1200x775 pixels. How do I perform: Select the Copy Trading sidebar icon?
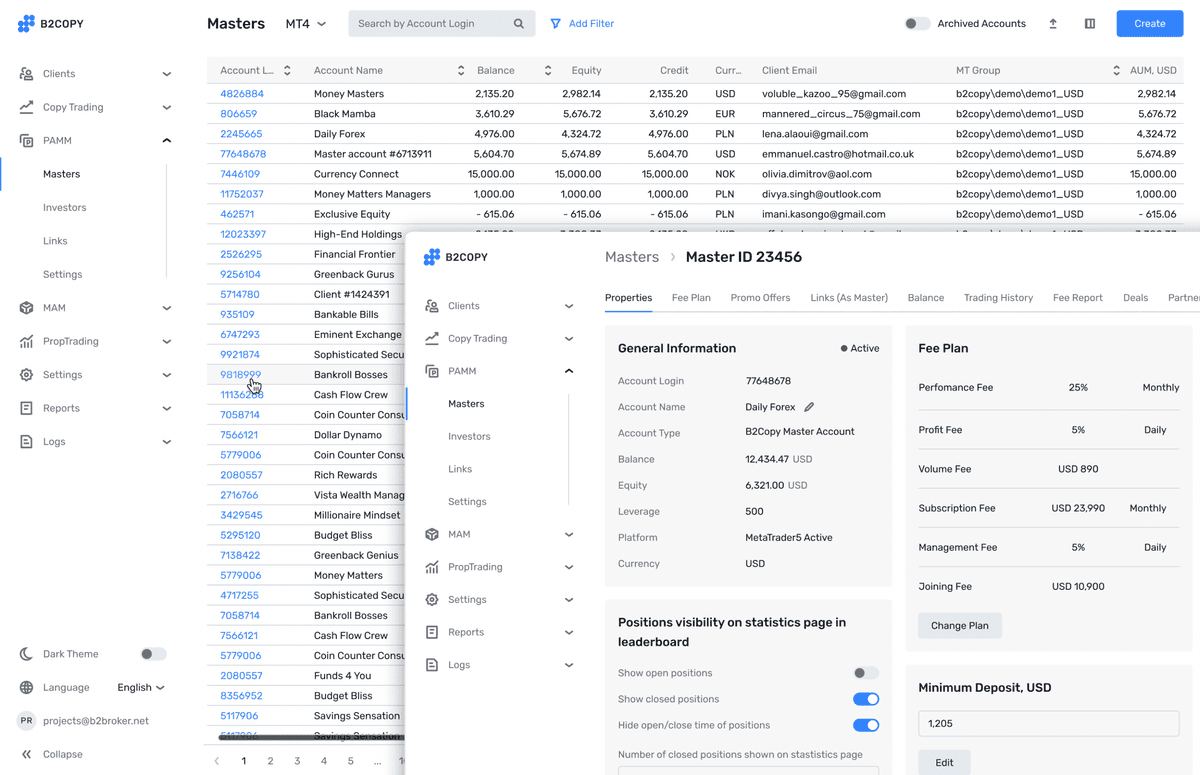[x=25, y=107]
